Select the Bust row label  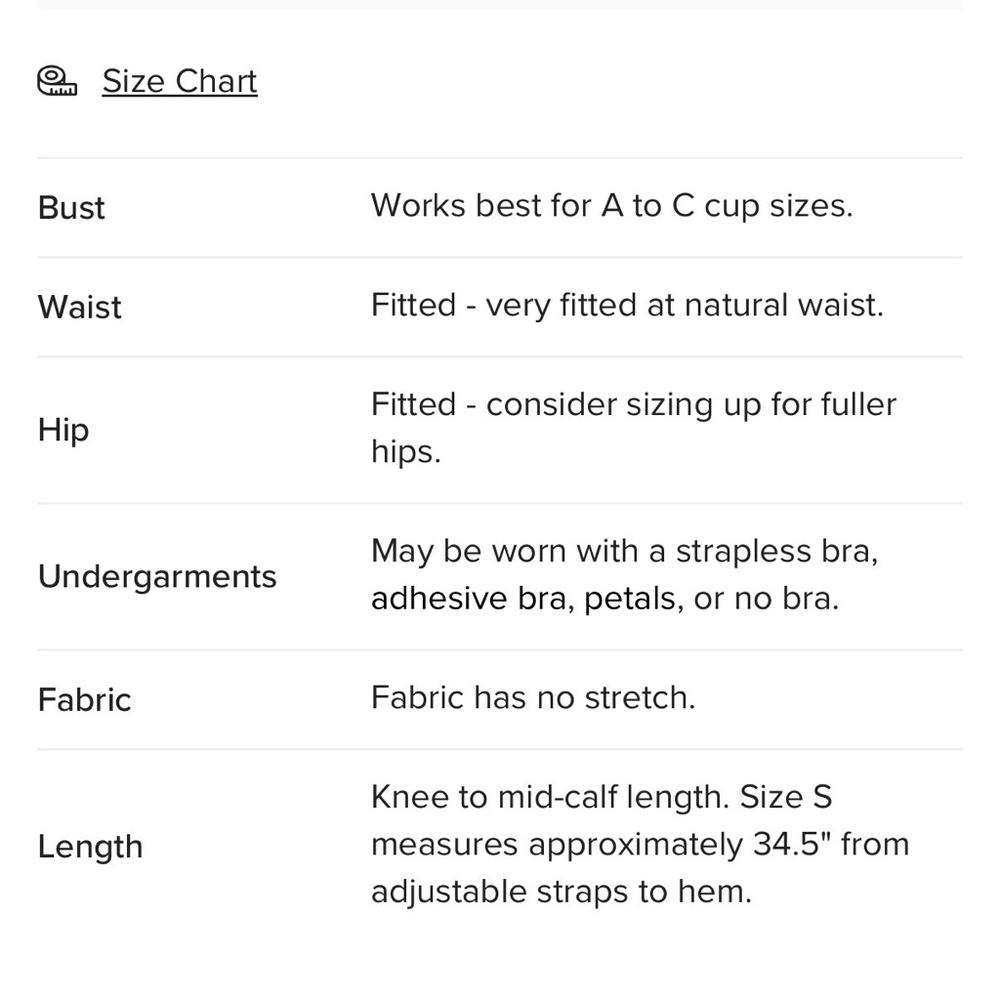pyautogui.click(x=71, y=207)
